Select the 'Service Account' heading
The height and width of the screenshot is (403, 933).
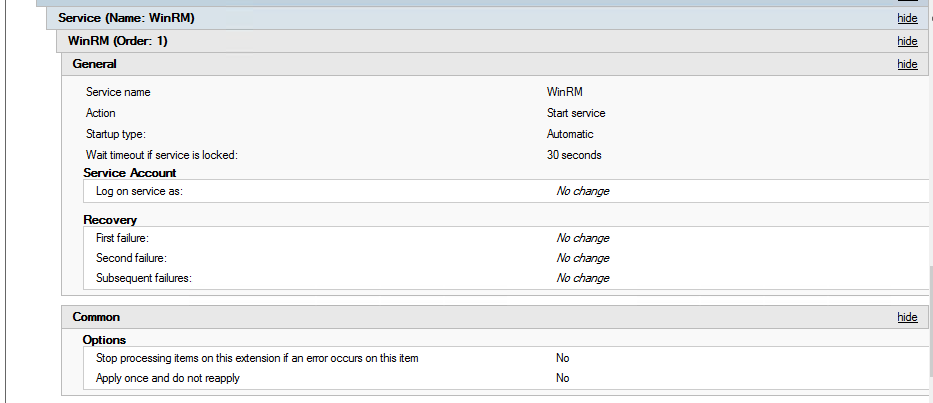130,173
